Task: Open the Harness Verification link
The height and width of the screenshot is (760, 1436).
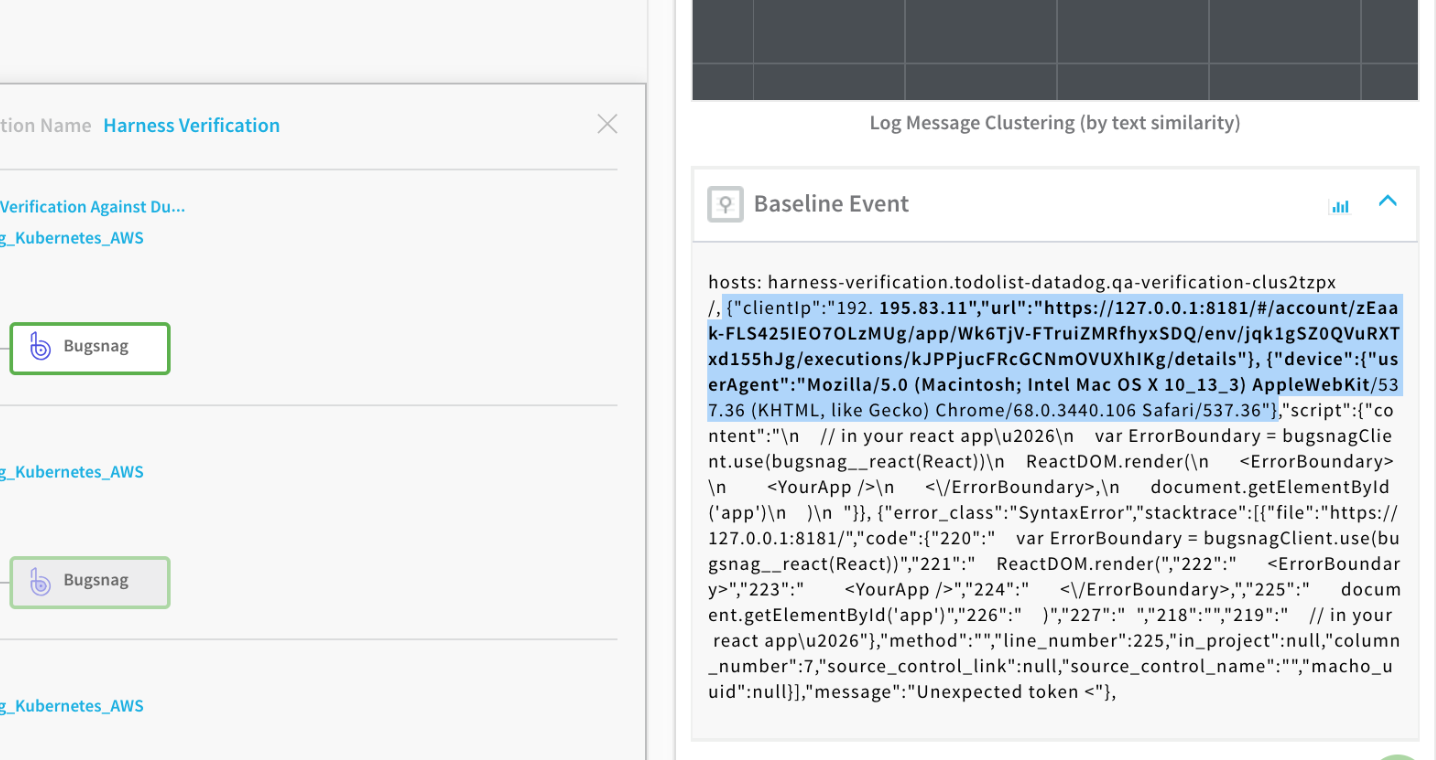Action: tap(191, 125)
